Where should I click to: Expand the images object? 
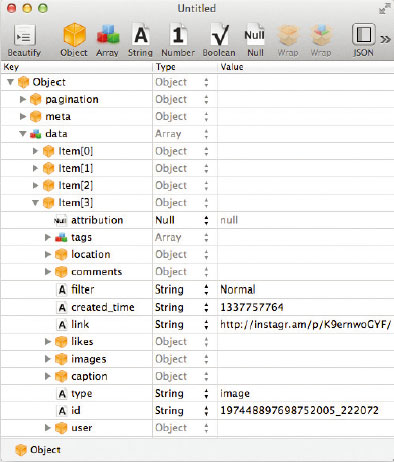click(48, 359)
